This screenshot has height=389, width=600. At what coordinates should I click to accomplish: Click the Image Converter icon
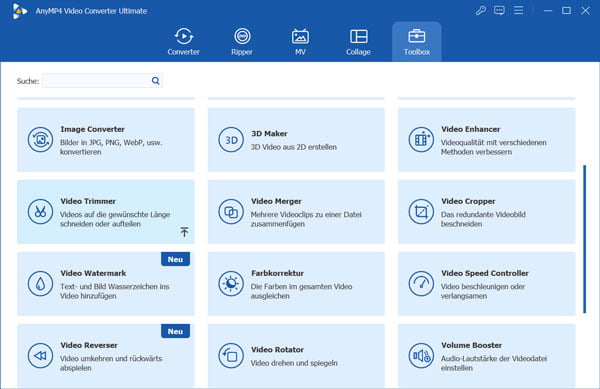(x=40, y=140)
